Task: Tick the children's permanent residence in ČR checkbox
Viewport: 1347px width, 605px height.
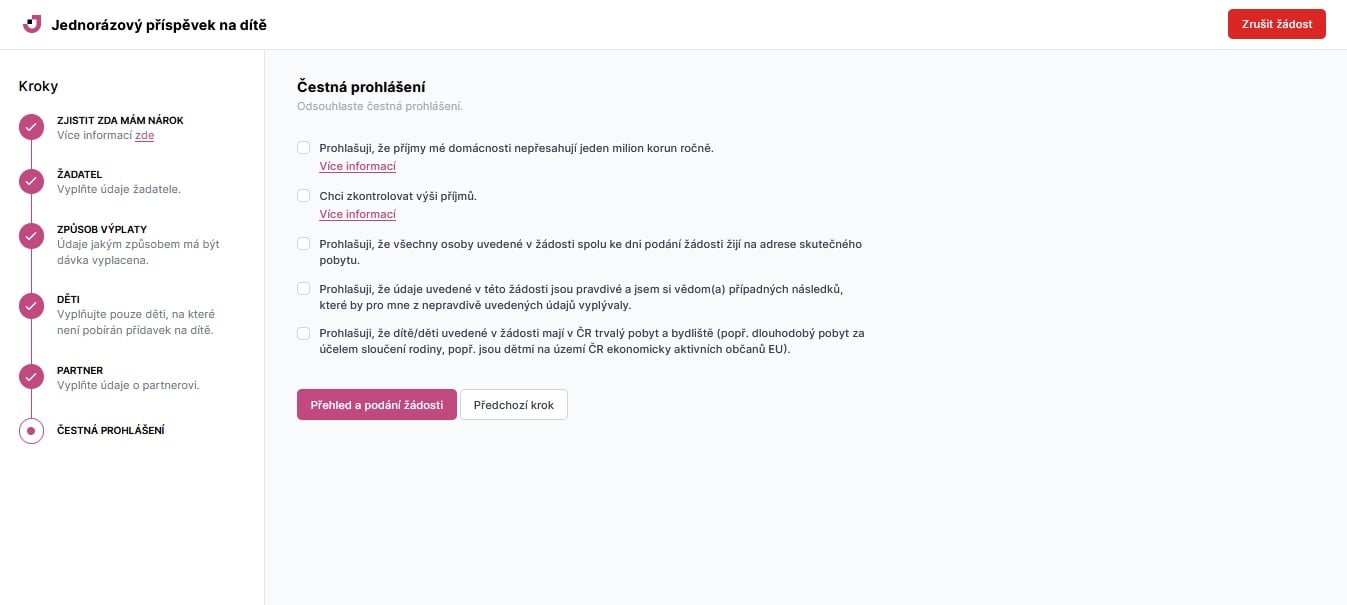Action: coord(304,334)
